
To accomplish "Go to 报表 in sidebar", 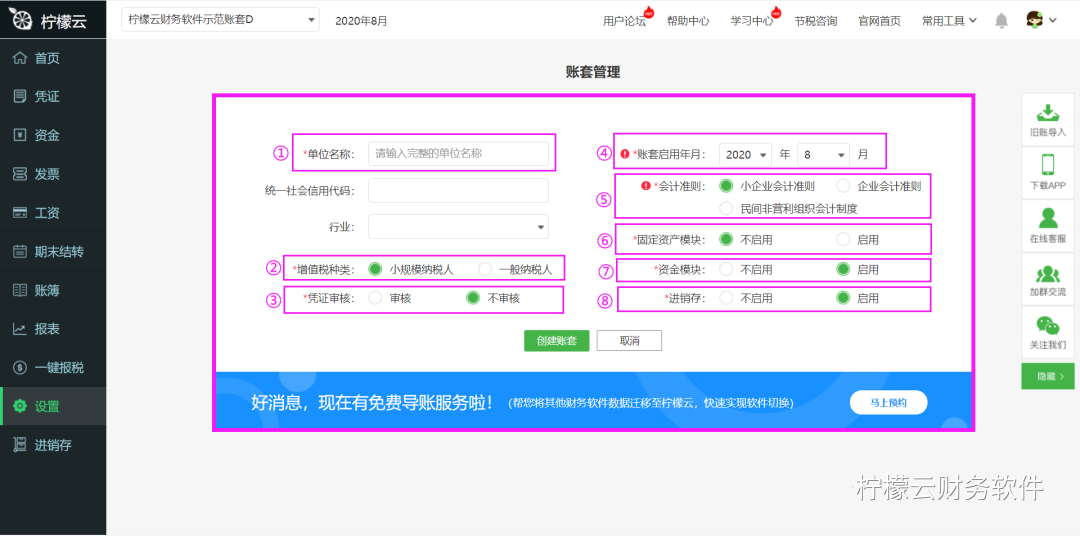I will tap(53, 329).
